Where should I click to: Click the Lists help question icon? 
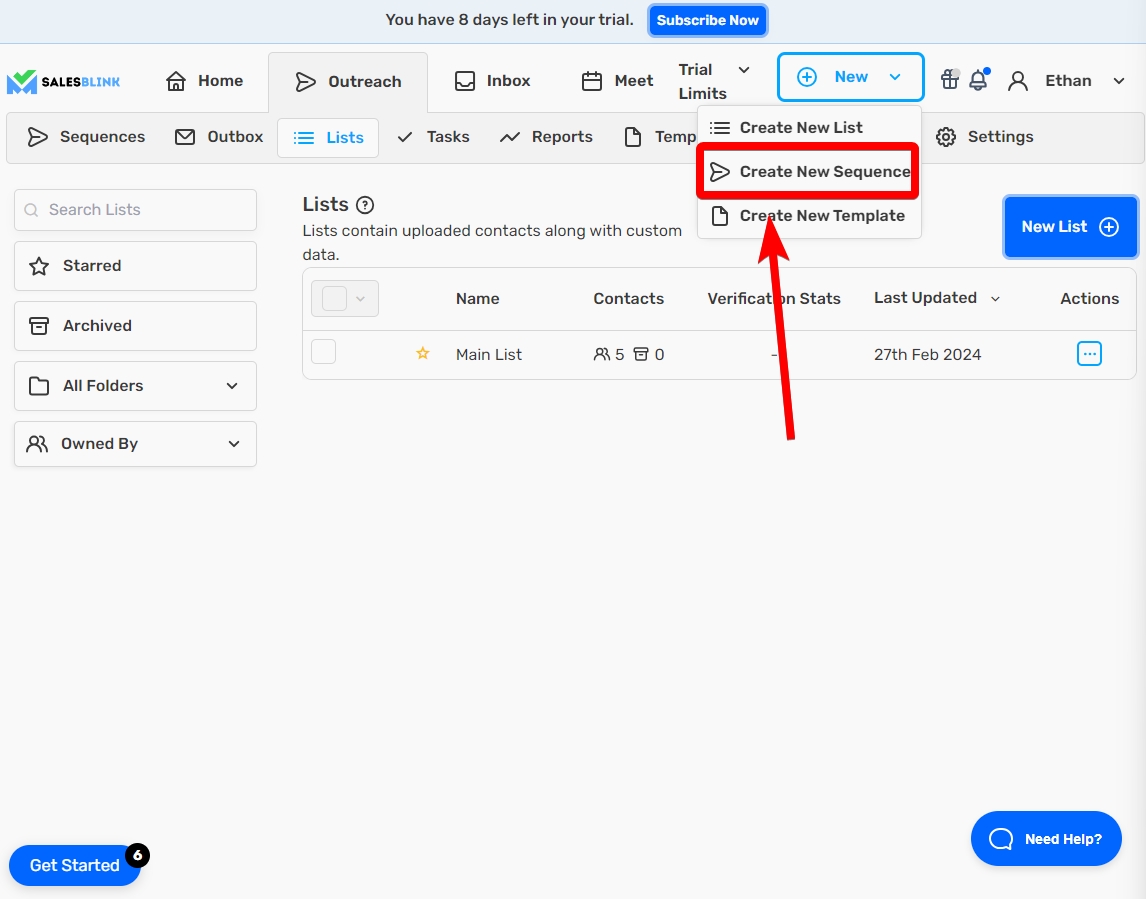pyautogui.click(x=365, y=205)
